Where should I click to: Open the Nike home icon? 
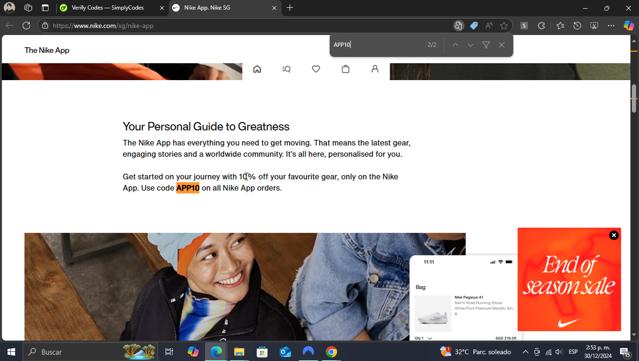(257, 69)
